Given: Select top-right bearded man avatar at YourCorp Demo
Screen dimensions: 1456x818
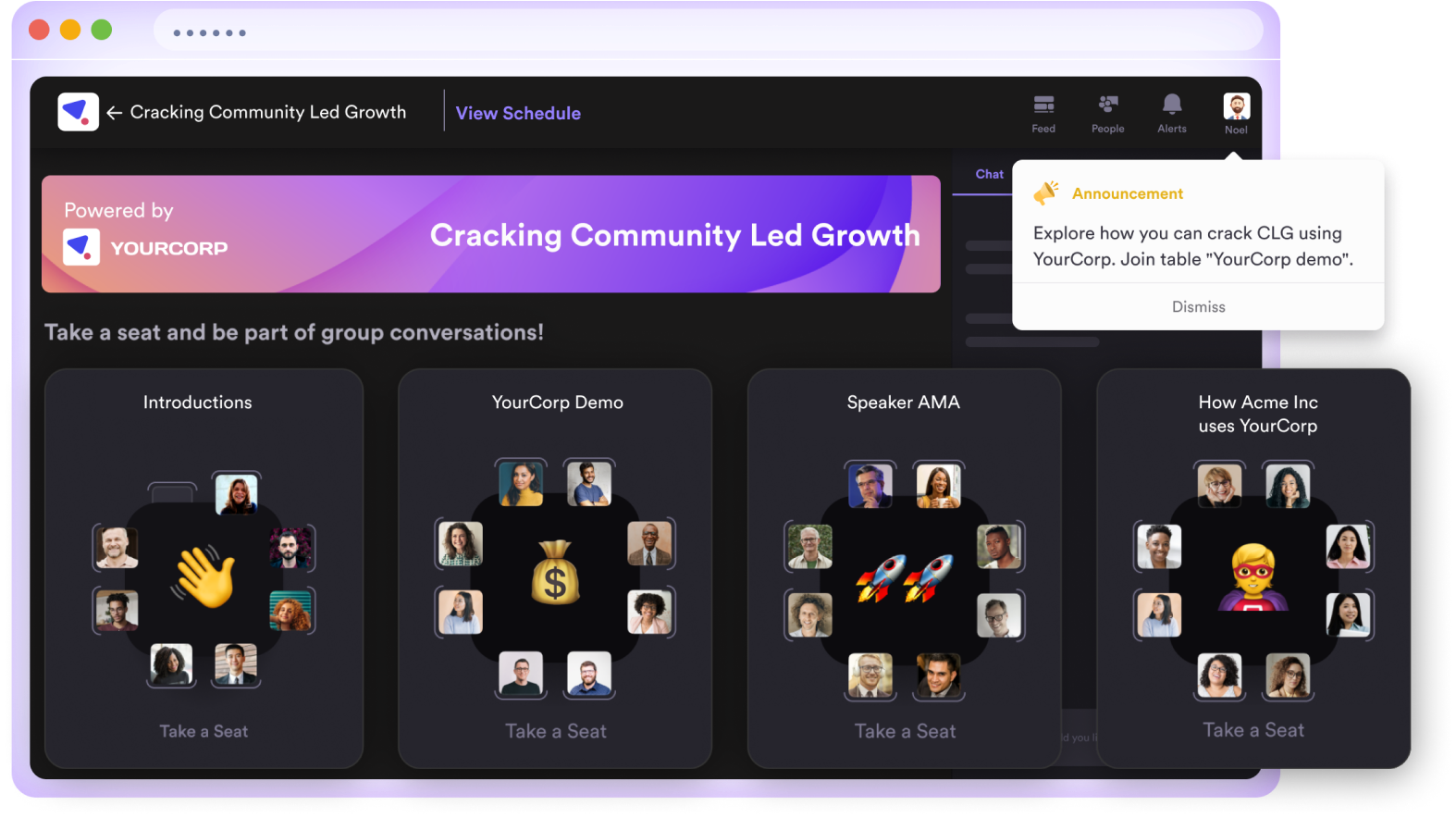Looking at the screenshot, I should click(588, 483).
